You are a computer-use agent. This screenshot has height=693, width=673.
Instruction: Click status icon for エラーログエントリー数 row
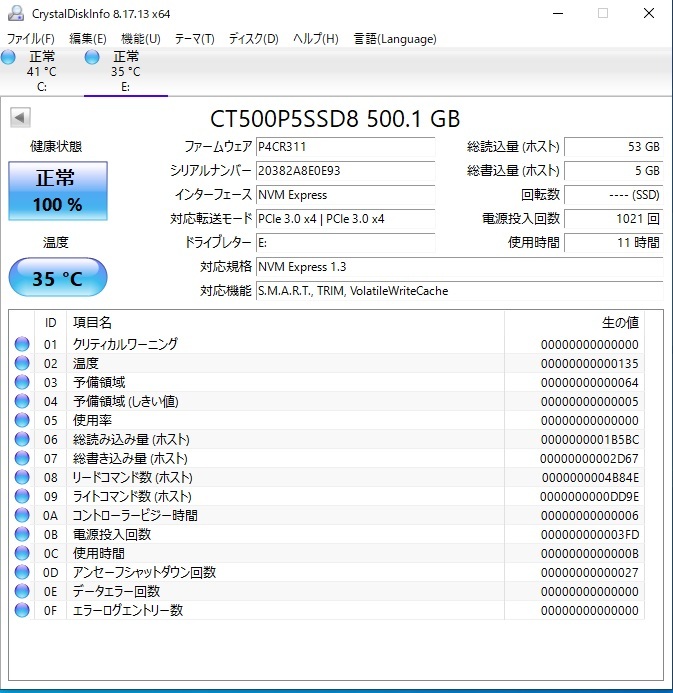coord(22,610)
